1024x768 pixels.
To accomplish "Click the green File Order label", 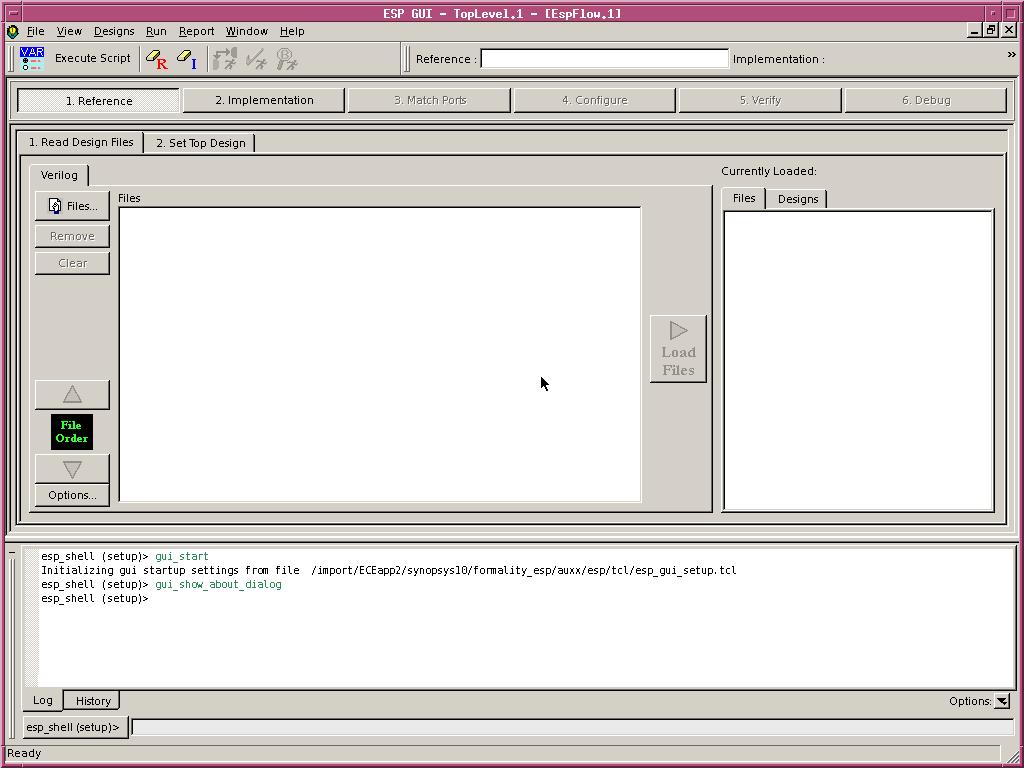I will point(72,432).
